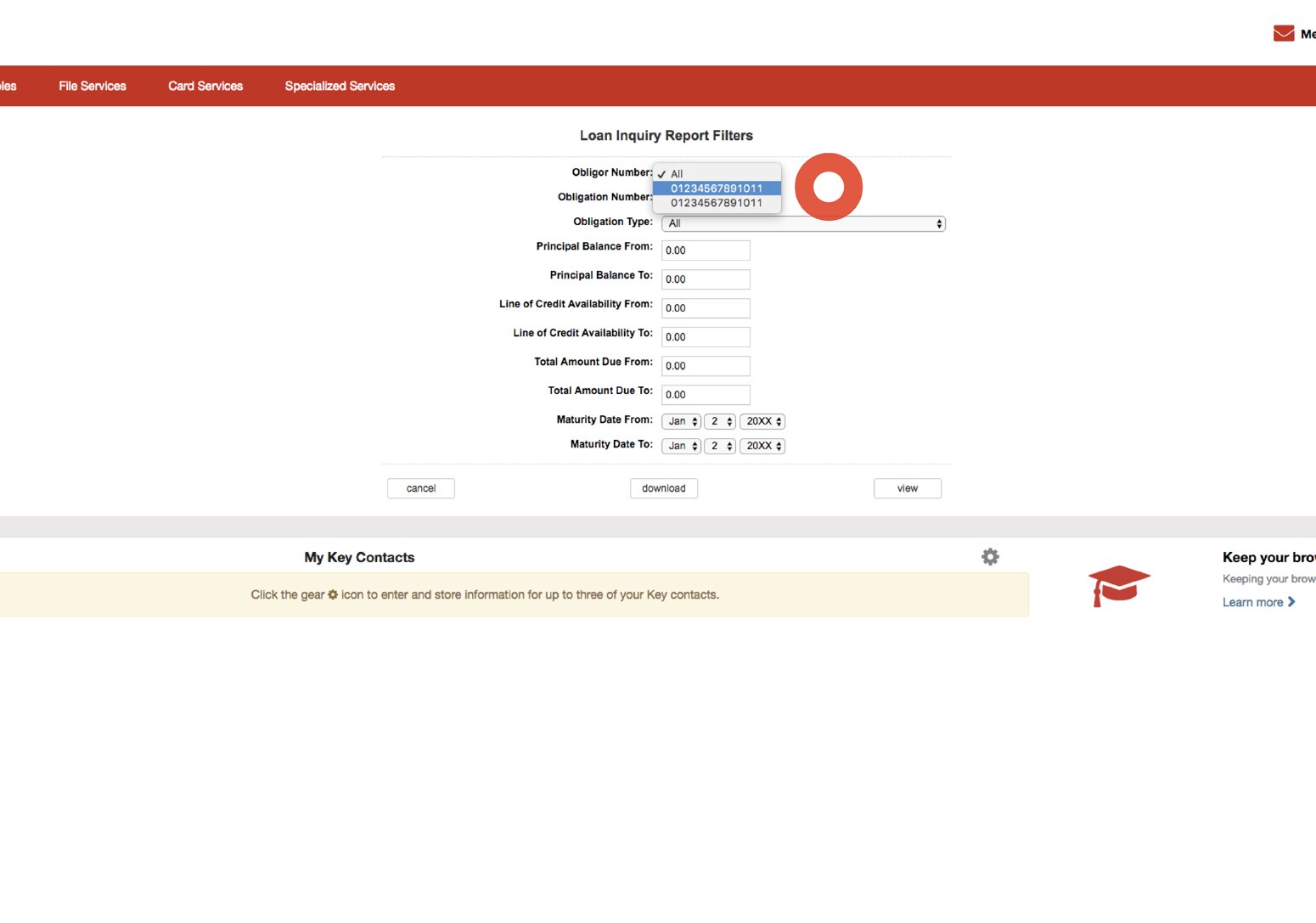Click the Principal Balance From input field
The image size is (1316, 923).
point(706,250)
